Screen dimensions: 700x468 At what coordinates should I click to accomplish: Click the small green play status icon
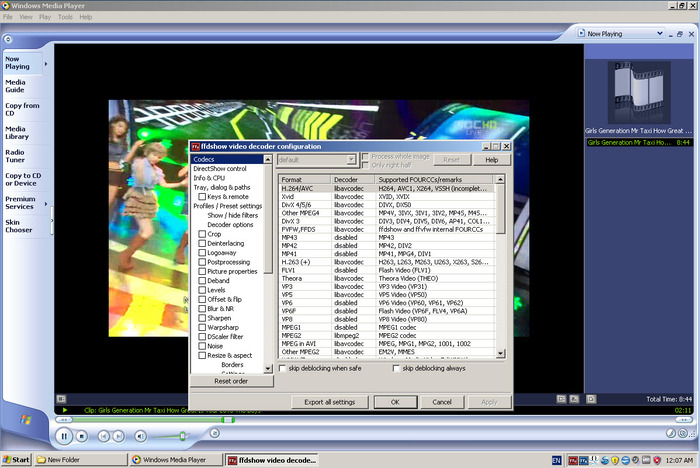tap(65, 410)
